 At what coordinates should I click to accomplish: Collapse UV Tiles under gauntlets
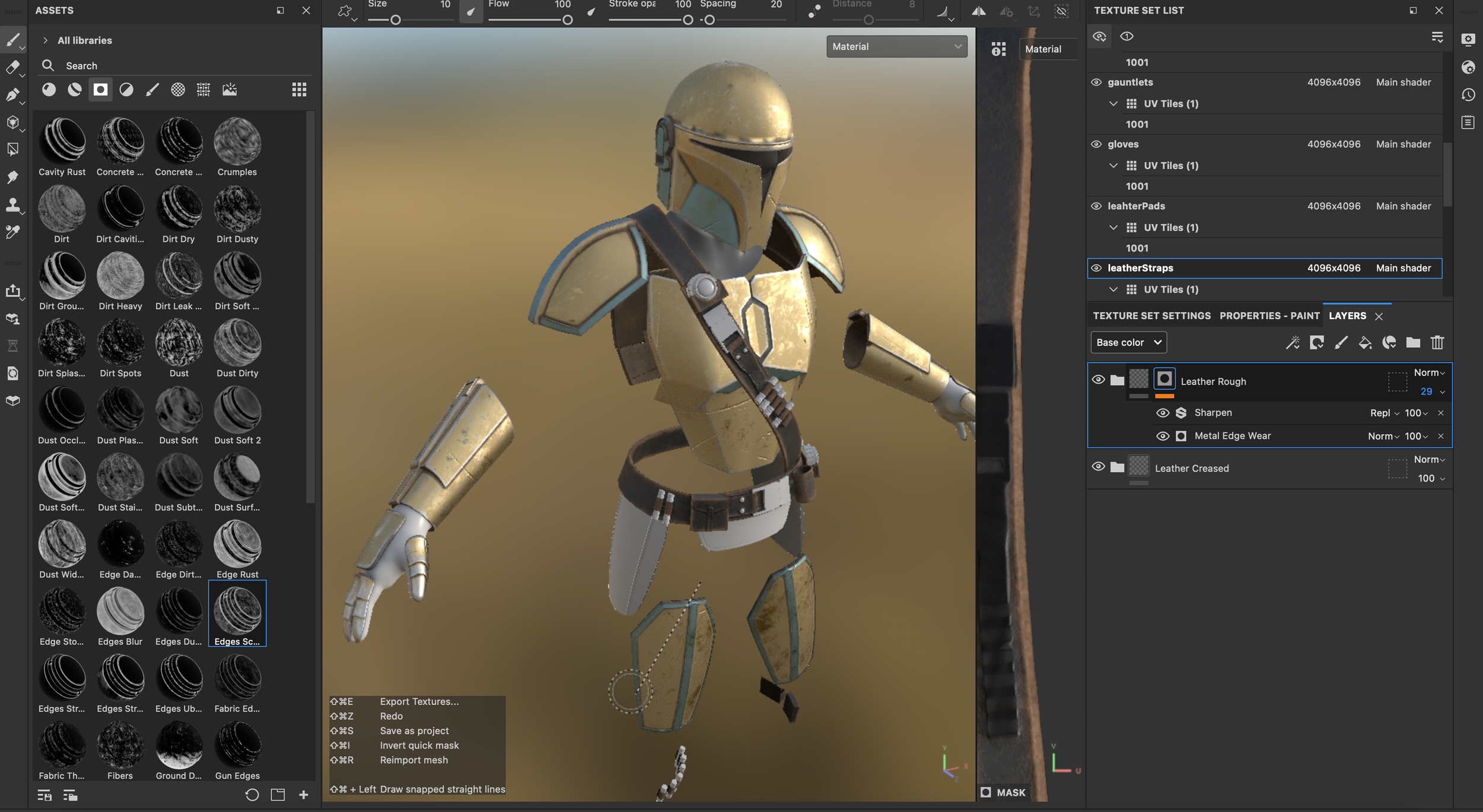pos(1113,104)
